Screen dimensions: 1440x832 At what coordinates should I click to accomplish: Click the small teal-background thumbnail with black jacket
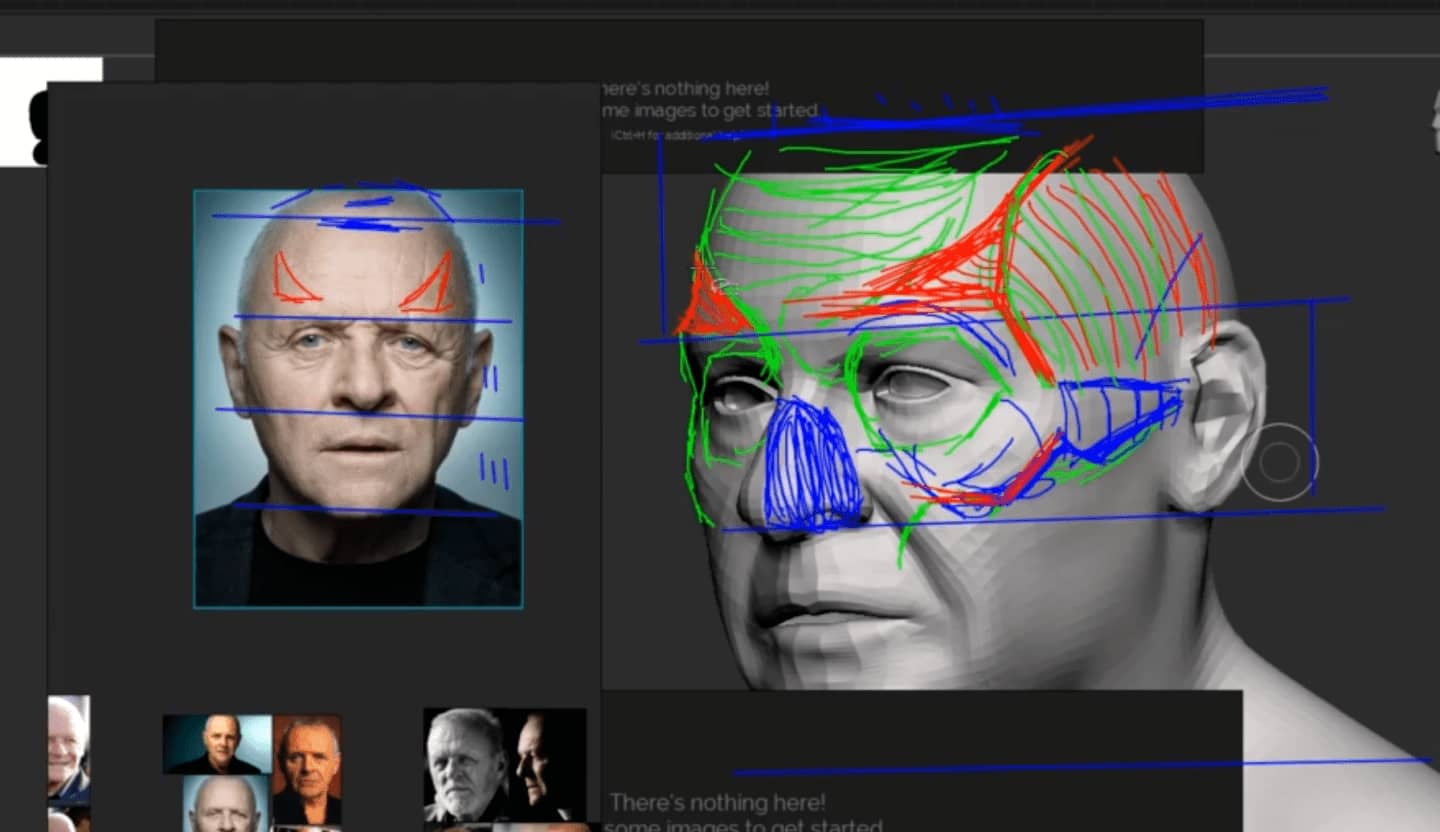tap(217, 744)
